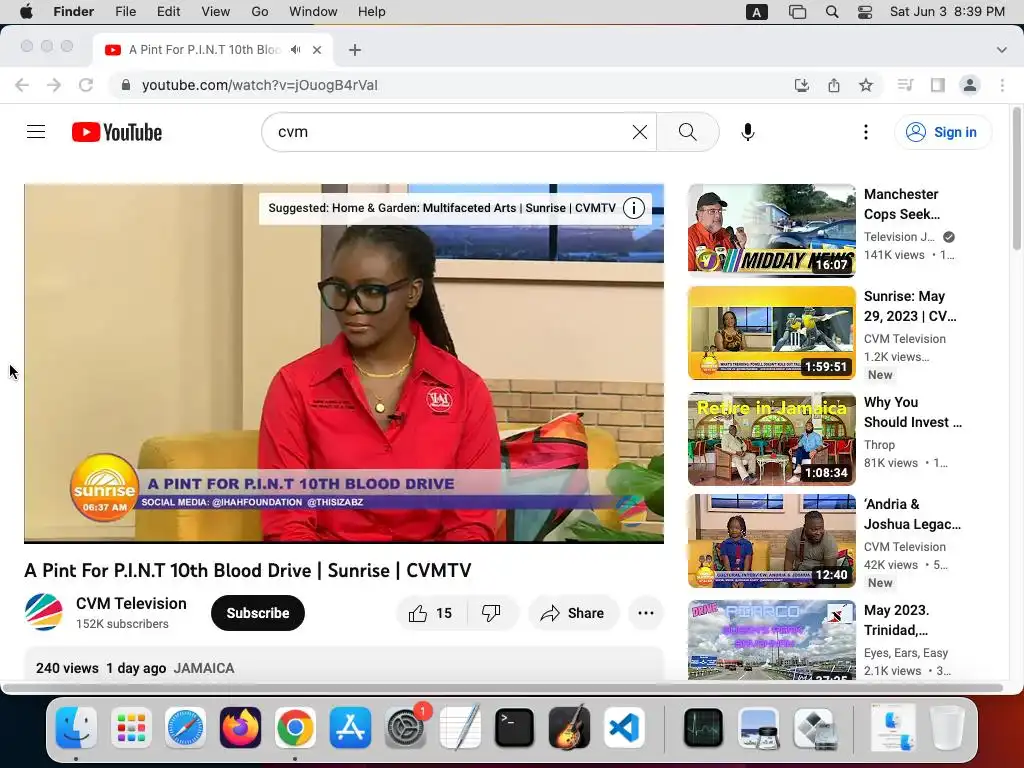The height and width of the screenshot is (768, 1024).
Task: Open Retire in Jamaica video thumbnail
Action: [771, 439]
